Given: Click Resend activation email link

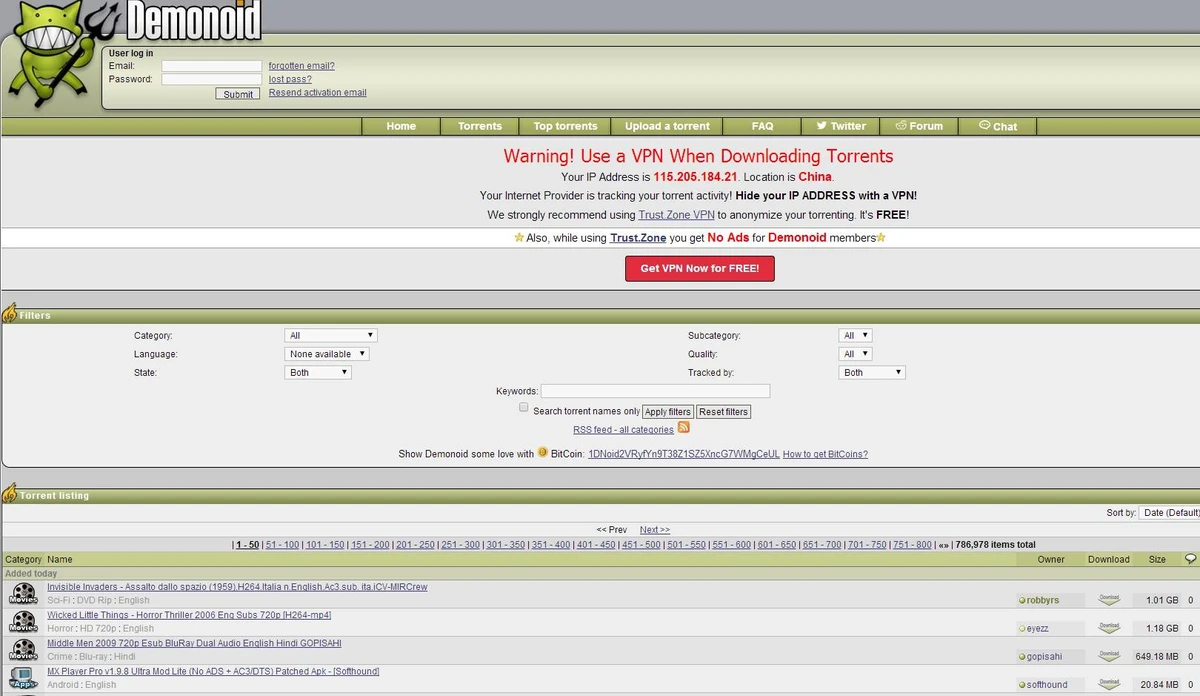Looking at the screenshot, I should (x=318, y=93).
